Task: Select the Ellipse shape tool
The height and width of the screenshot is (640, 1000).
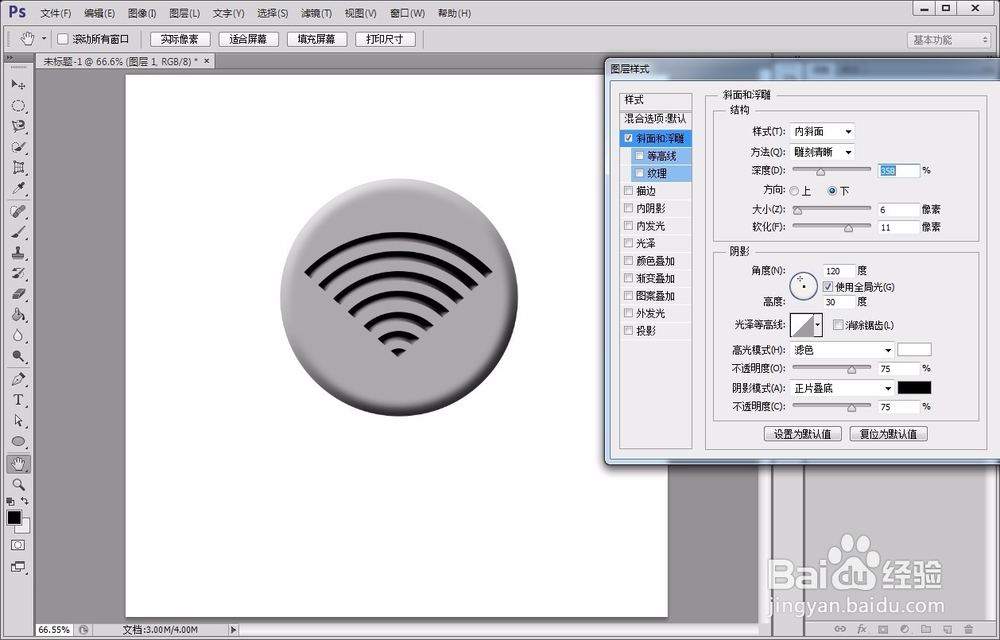Action: click(18, 442)
